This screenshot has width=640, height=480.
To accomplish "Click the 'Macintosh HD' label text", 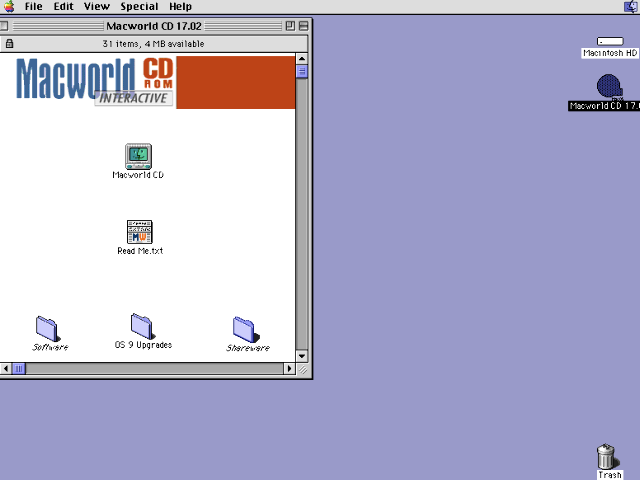I will coord(610,53).
